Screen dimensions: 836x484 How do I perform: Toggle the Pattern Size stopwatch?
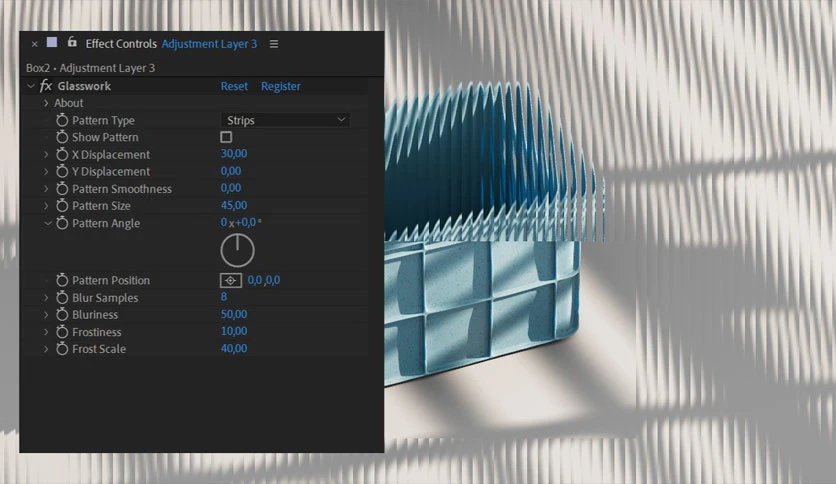click(x=62, y=206)
